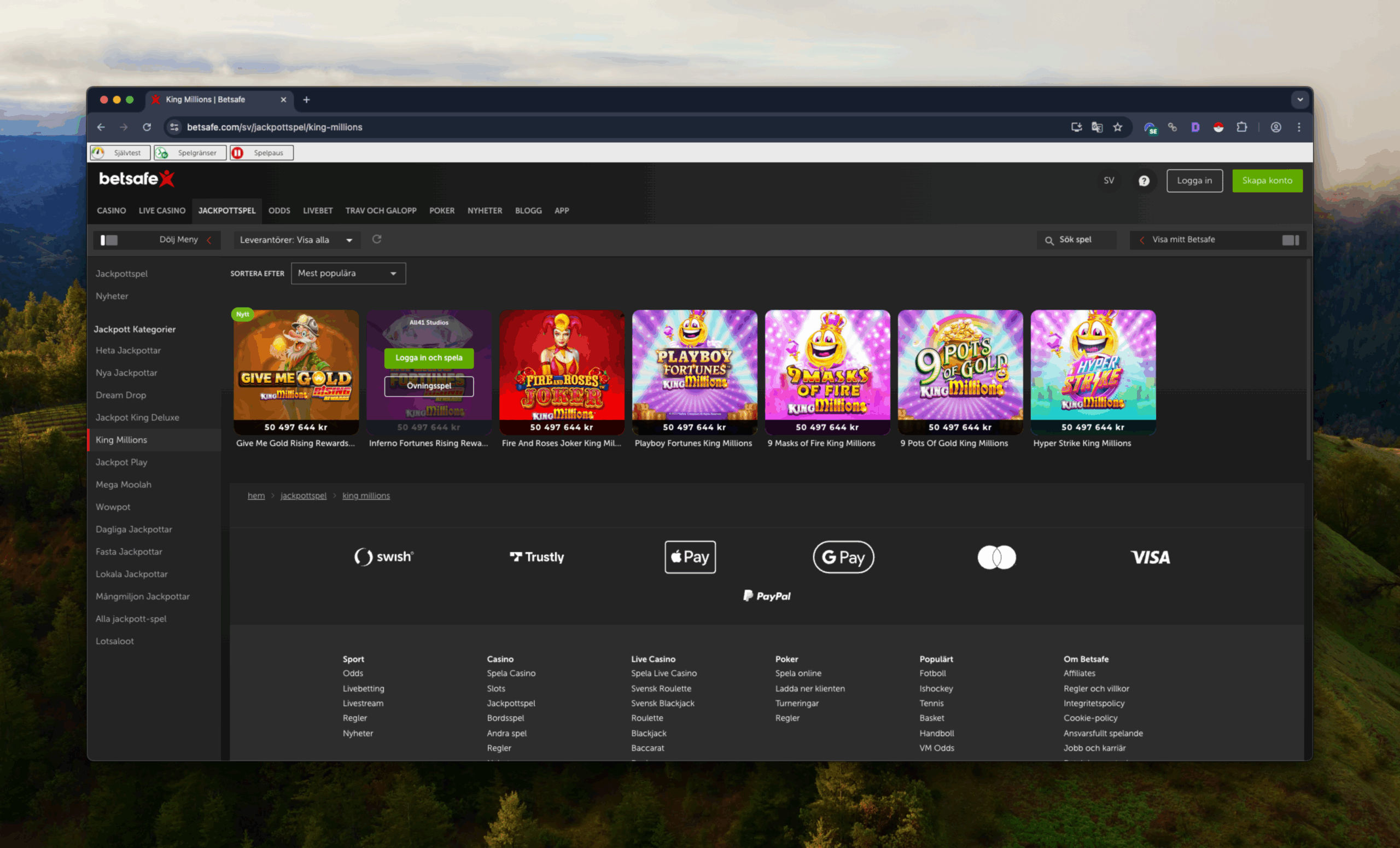Bookmark this page with star icon

click(1118, 127)
